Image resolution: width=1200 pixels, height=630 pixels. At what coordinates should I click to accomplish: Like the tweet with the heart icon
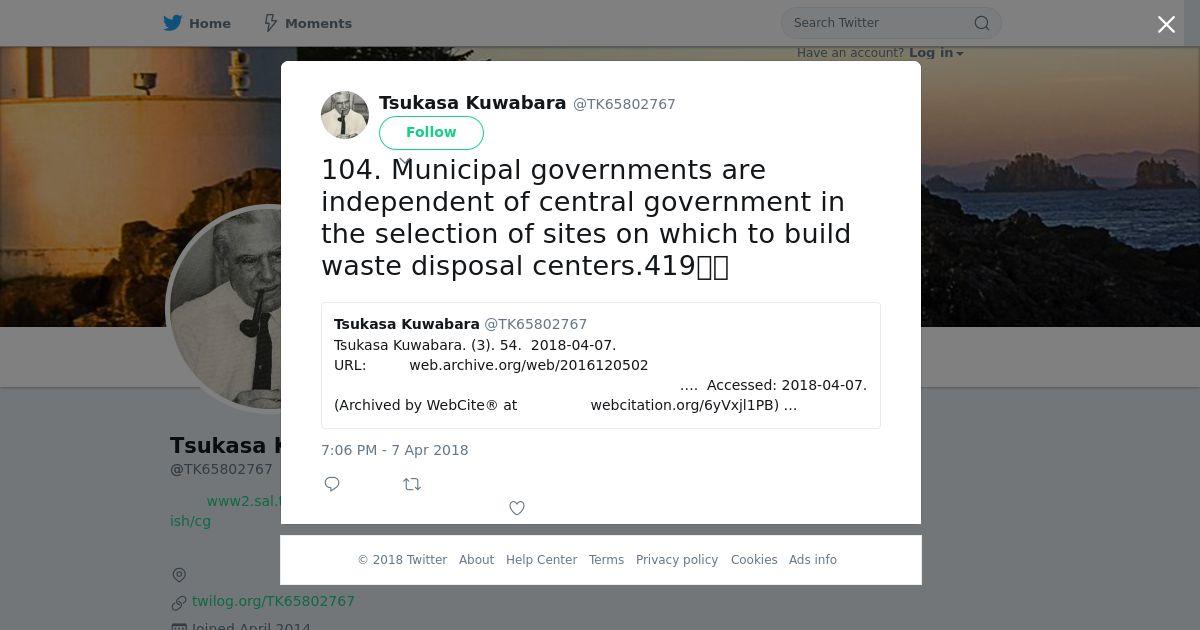(517, 508)
